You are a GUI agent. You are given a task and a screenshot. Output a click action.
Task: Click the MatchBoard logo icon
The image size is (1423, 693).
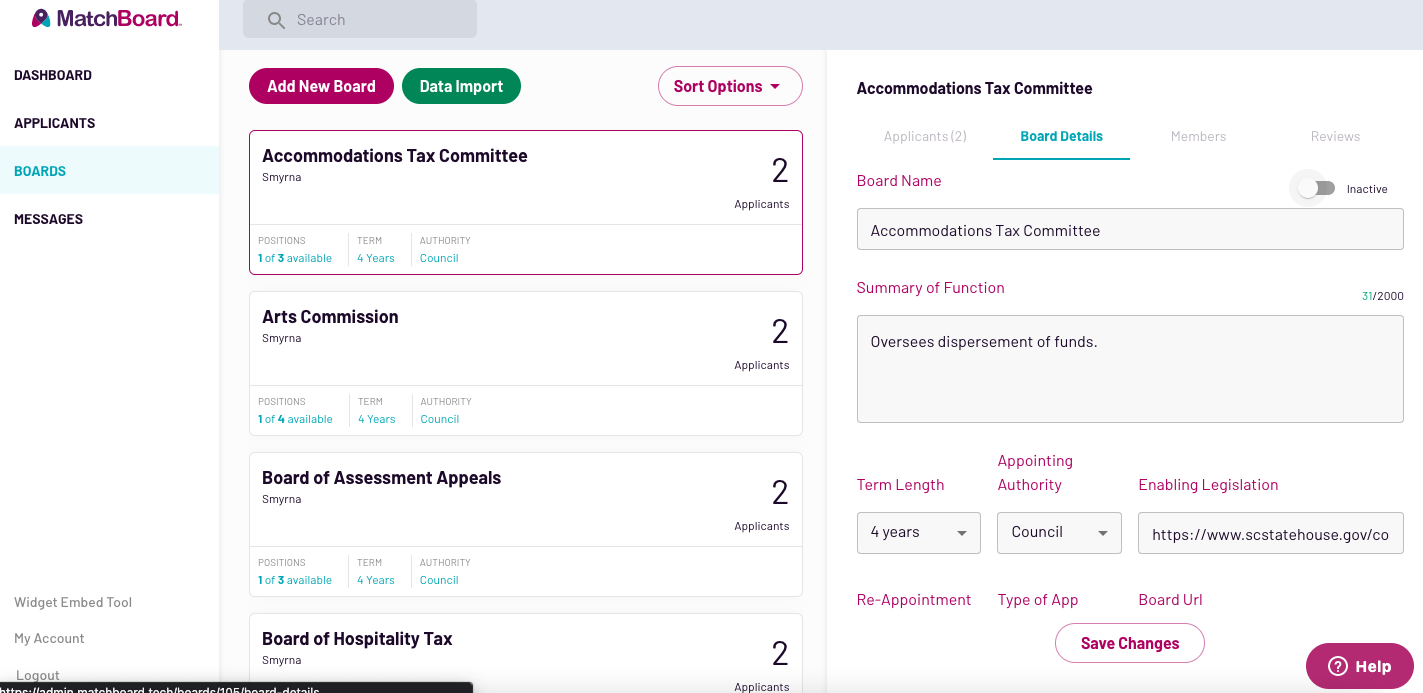coord(41,19)
